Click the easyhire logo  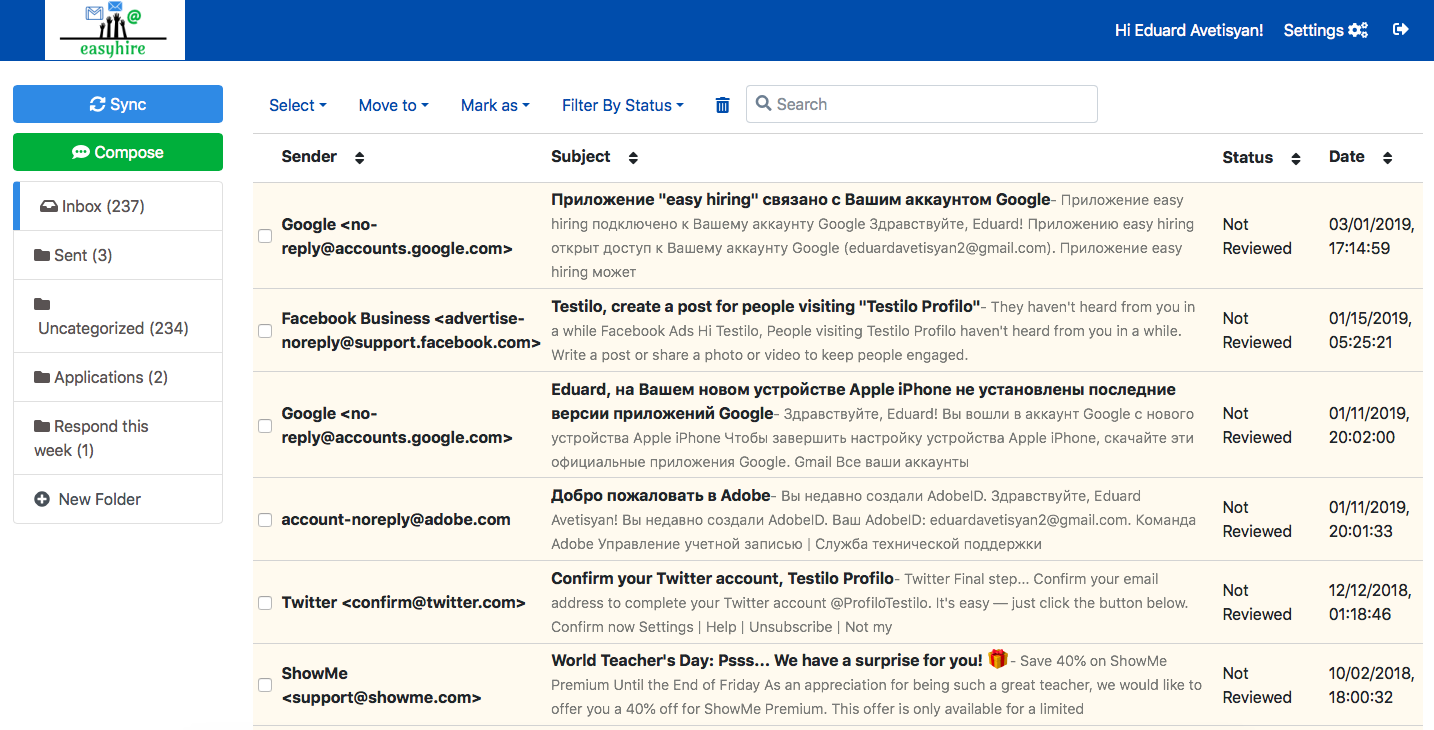tap(114, 30)
